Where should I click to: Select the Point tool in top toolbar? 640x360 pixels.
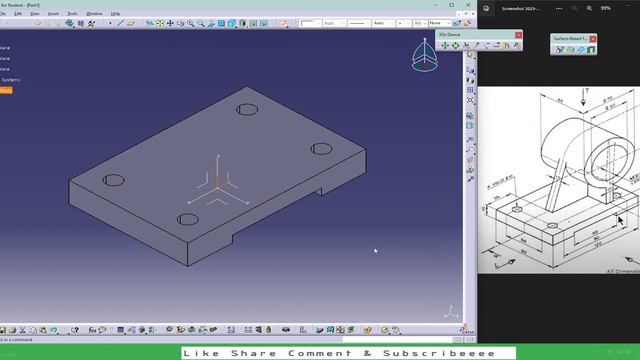point(110,24)
